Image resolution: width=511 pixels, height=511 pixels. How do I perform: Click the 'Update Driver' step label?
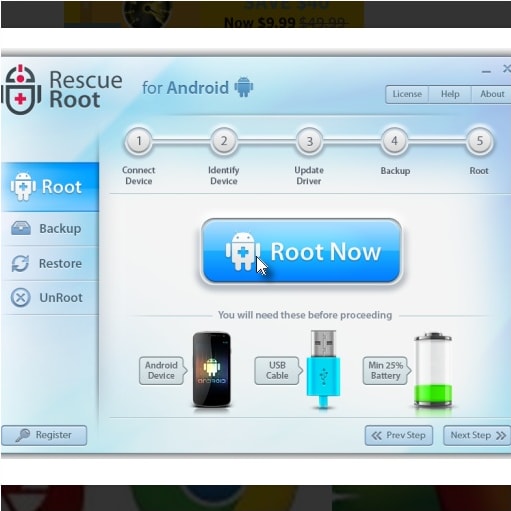pyautogui.click(x=309, y=176)
